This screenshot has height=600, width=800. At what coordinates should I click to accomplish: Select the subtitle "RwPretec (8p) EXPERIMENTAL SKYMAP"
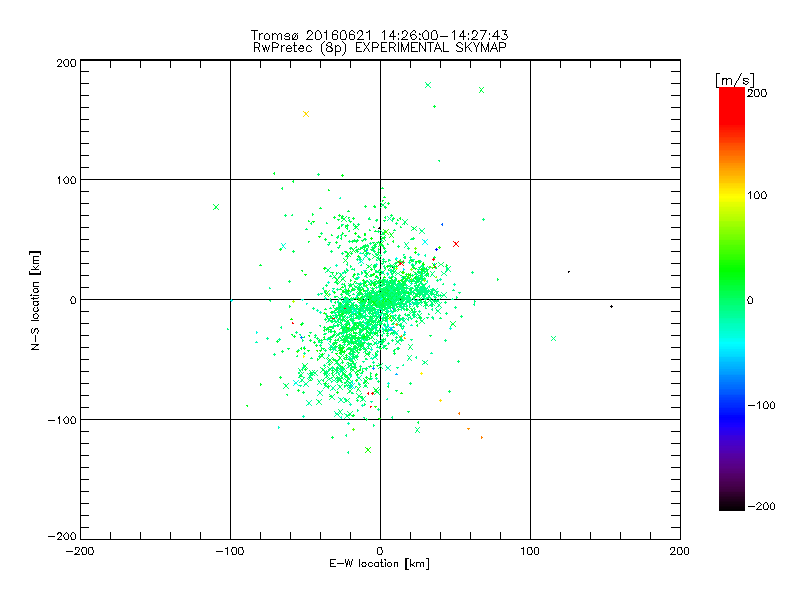(379, 48)
